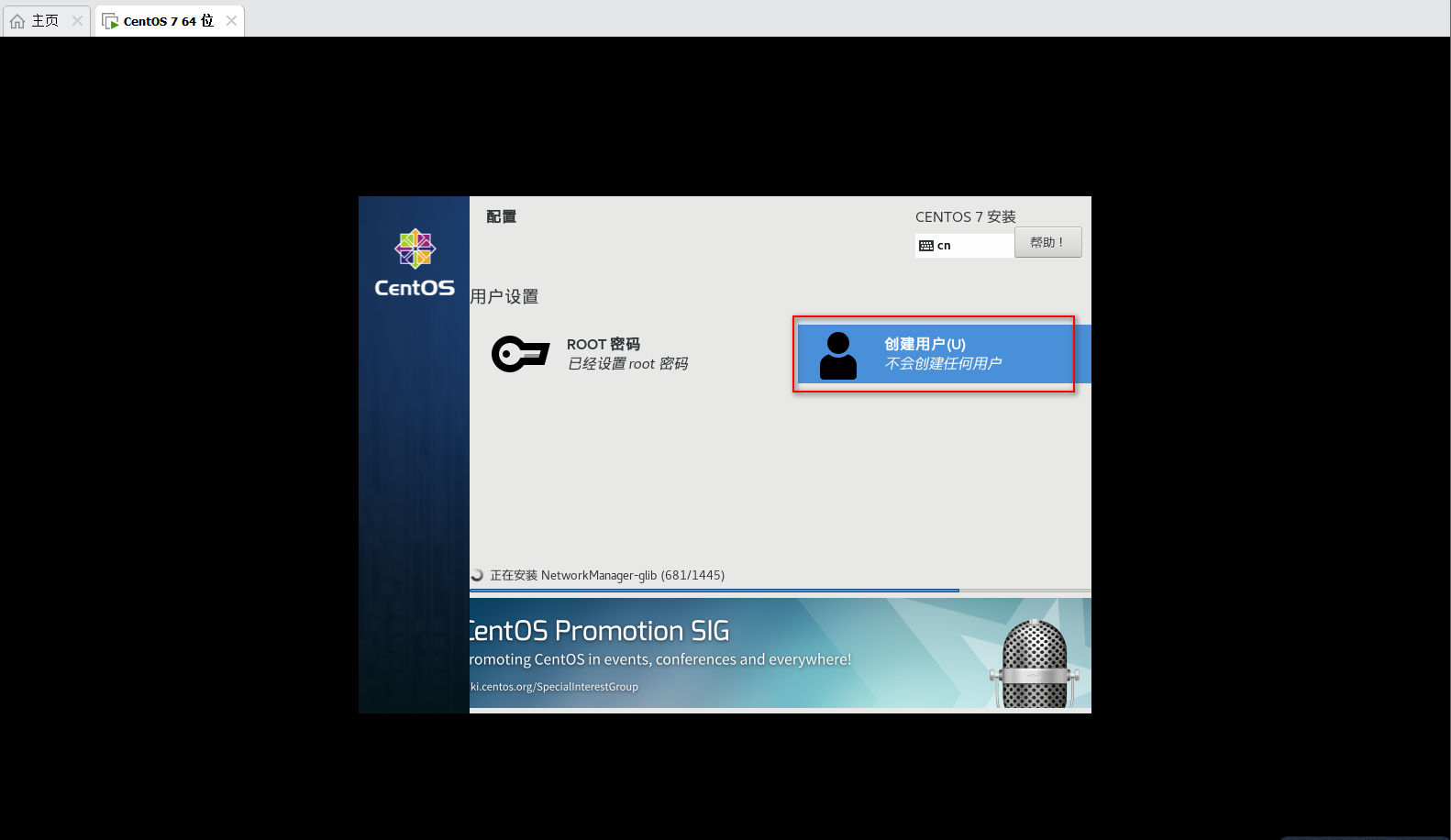
Task: Click the installation progress bar
Action: point(781,591)
